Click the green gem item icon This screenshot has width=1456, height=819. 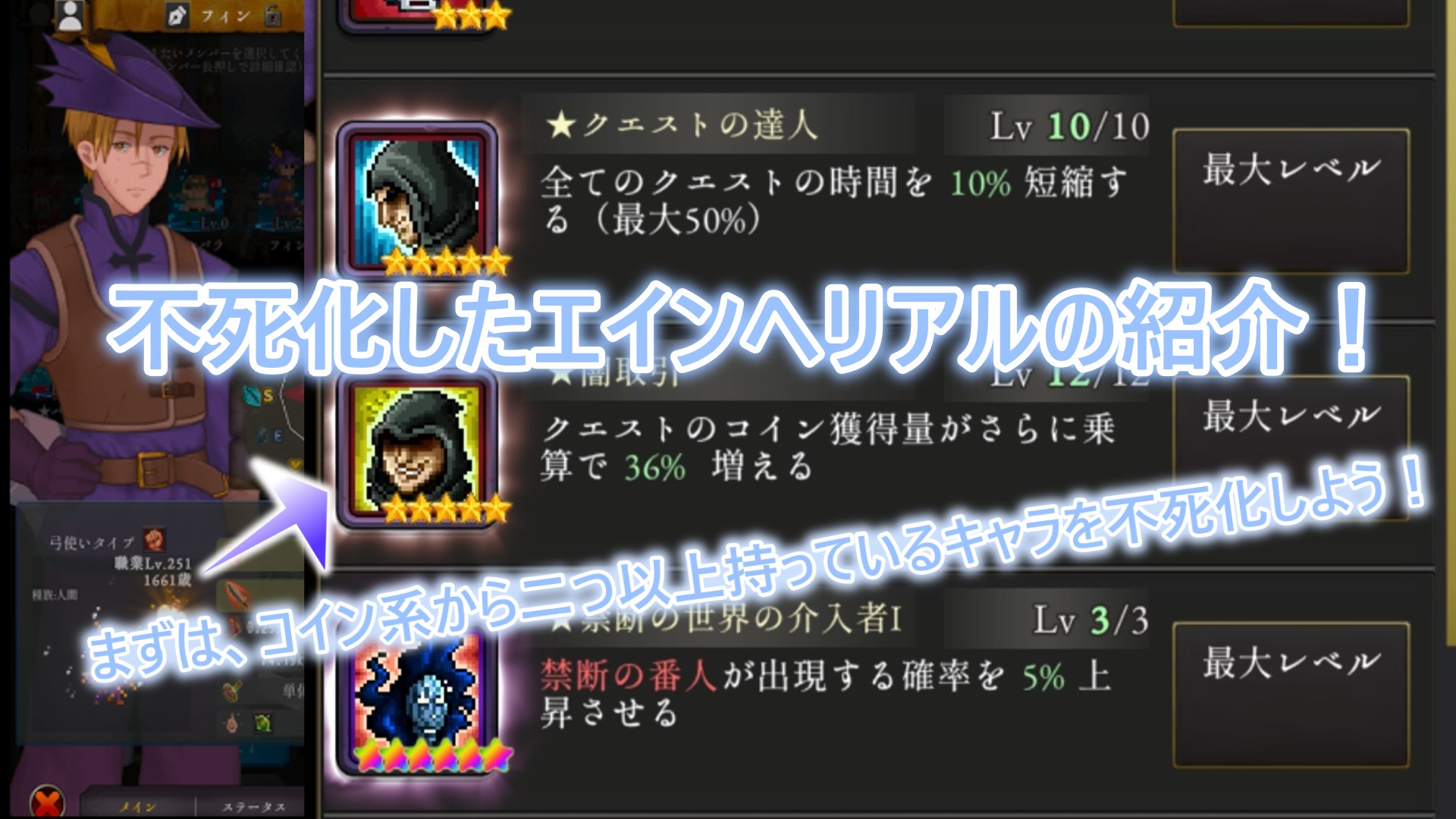tap(262, 723)
